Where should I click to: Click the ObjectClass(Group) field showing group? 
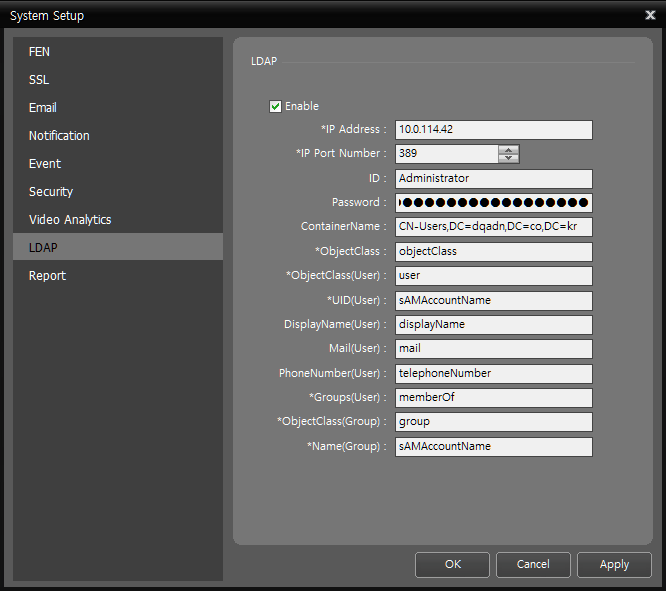(494, 422)
